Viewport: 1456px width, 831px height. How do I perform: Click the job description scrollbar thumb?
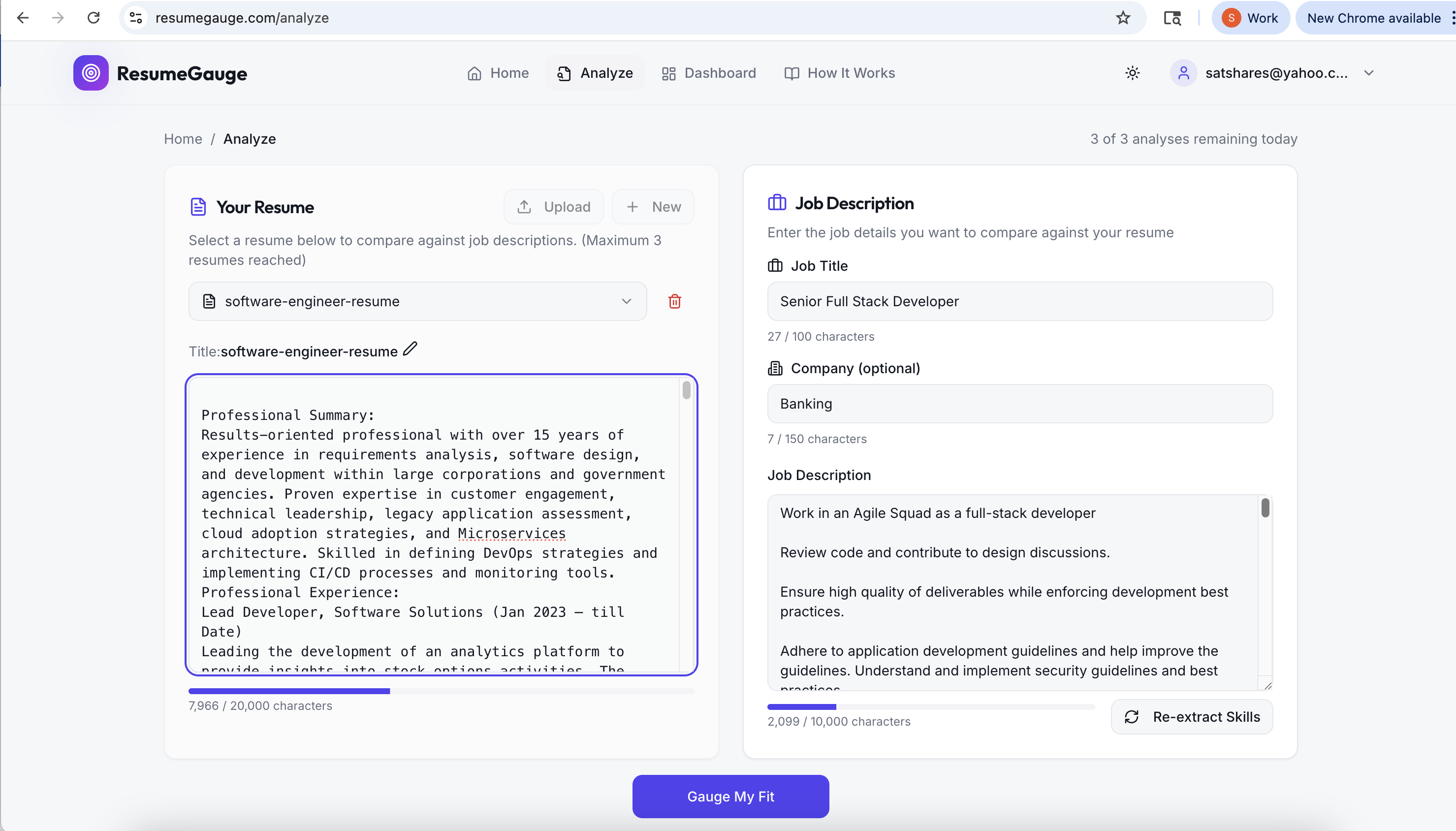point(1265,508)
